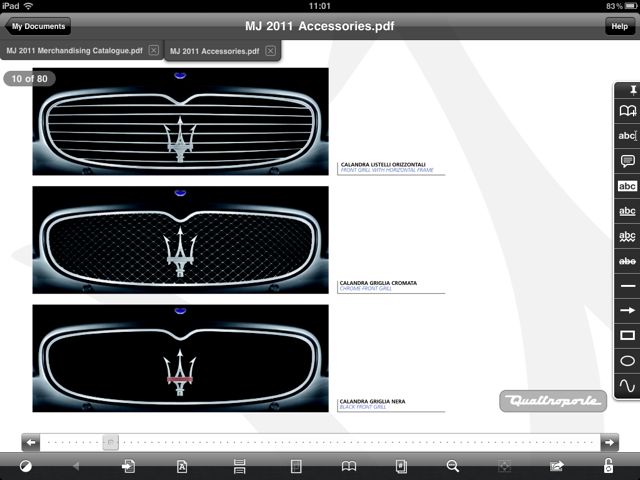Tap the CALANDRA LISTELLI ORIZZONTALI caption

click(x=383, y=164)
